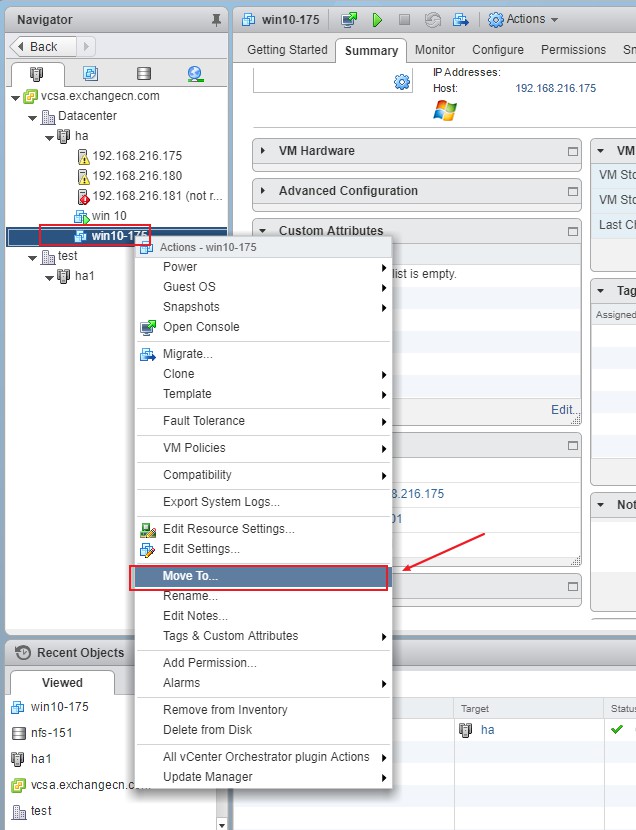Open win10-175 in Recent Objects

pos(60,707)
